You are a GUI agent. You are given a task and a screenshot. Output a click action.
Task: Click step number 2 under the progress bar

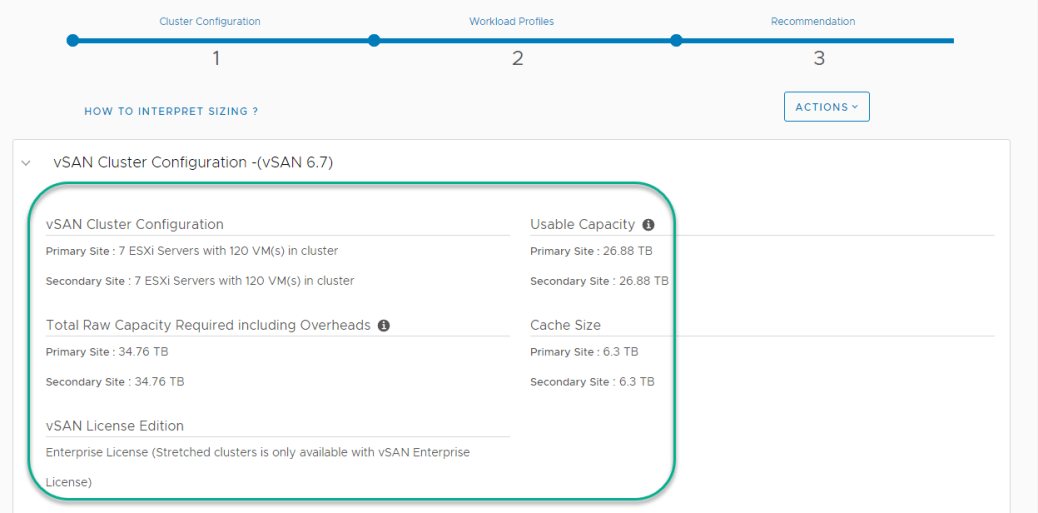pyautogui.click(x=518, y=59)
